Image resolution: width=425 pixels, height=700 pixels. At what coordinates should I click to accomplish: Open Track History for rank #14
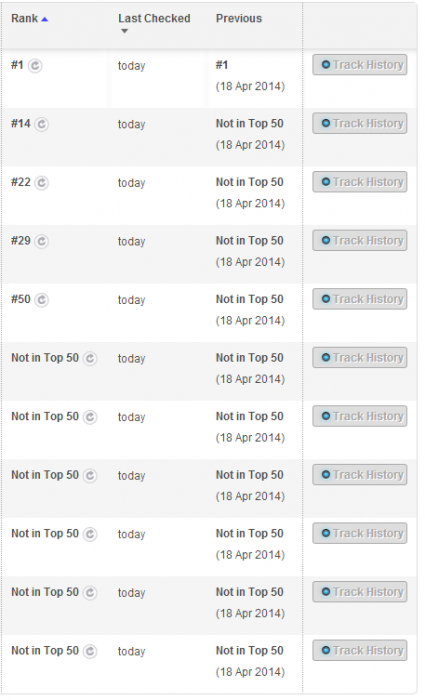(360, 123)
